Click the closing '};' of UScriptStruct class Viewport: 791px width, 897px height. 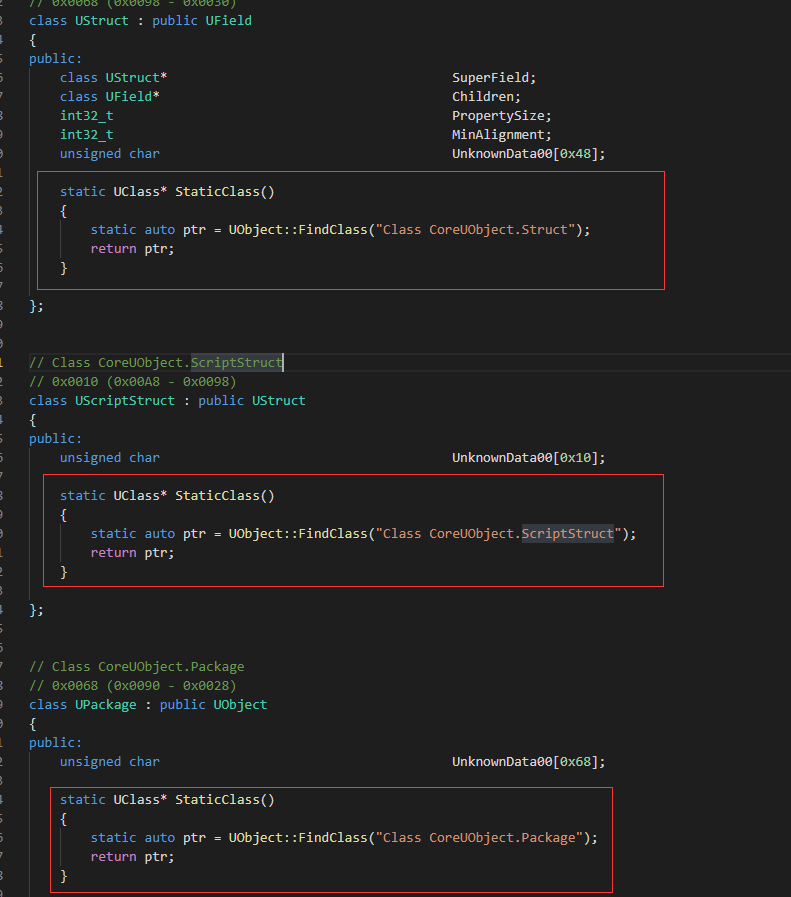point(36,610)
